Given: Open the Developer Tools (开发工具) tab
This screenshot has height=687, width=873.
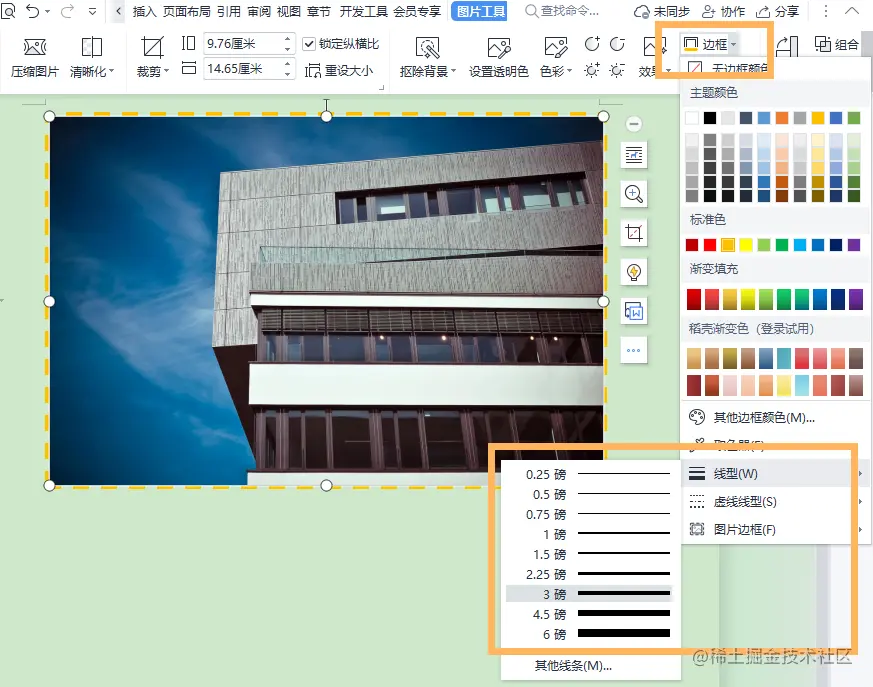Looking at the screenshot, I should pyautogui.click(x=364, y=11).
